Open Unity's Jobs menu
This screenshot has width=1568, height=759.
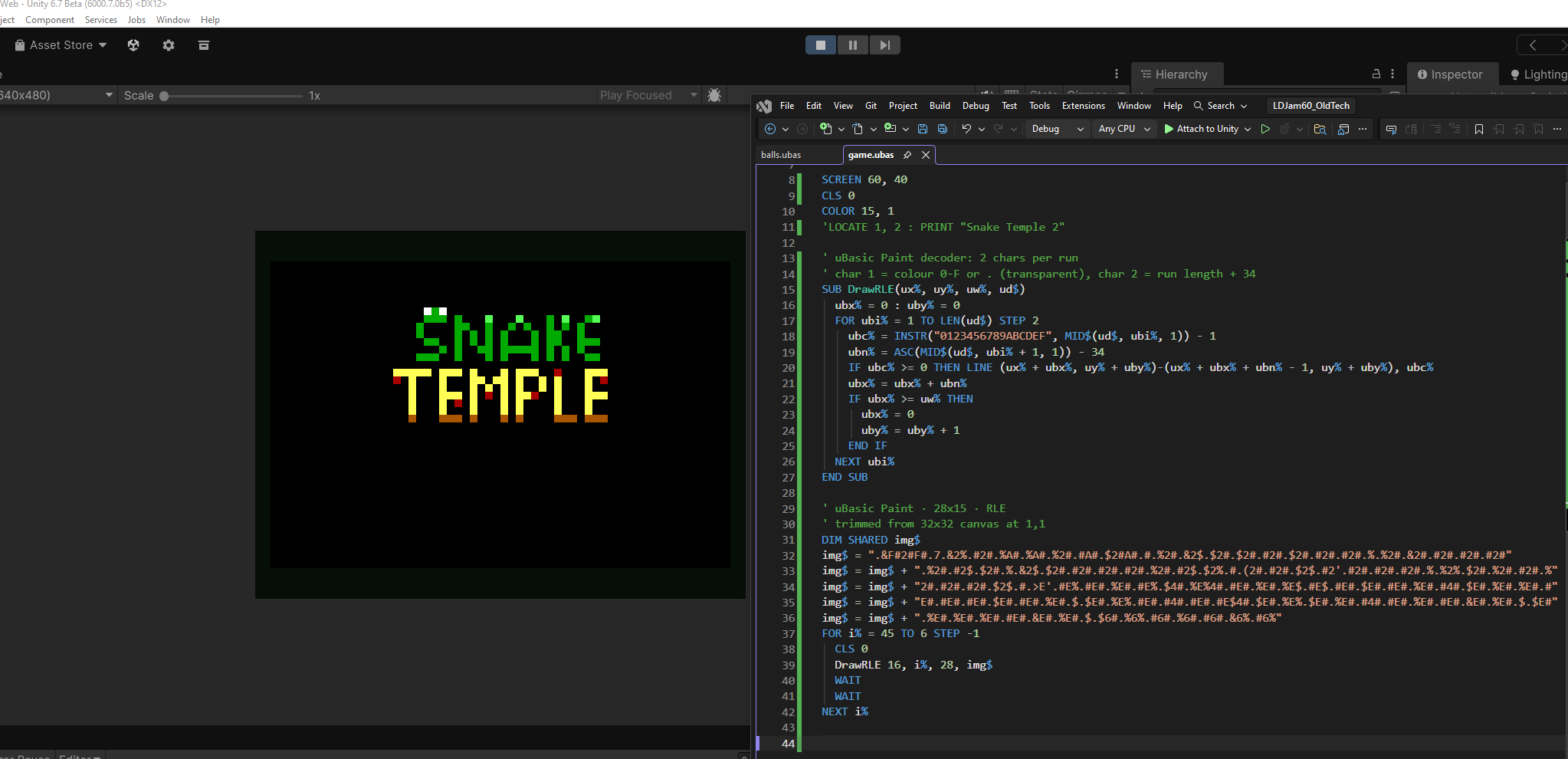(x=136, y=20)
